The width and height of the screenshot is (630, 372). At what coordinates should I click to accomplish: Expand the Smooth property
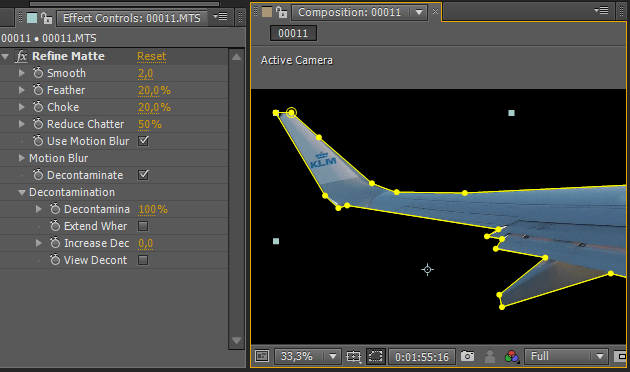tap(22, 73)
